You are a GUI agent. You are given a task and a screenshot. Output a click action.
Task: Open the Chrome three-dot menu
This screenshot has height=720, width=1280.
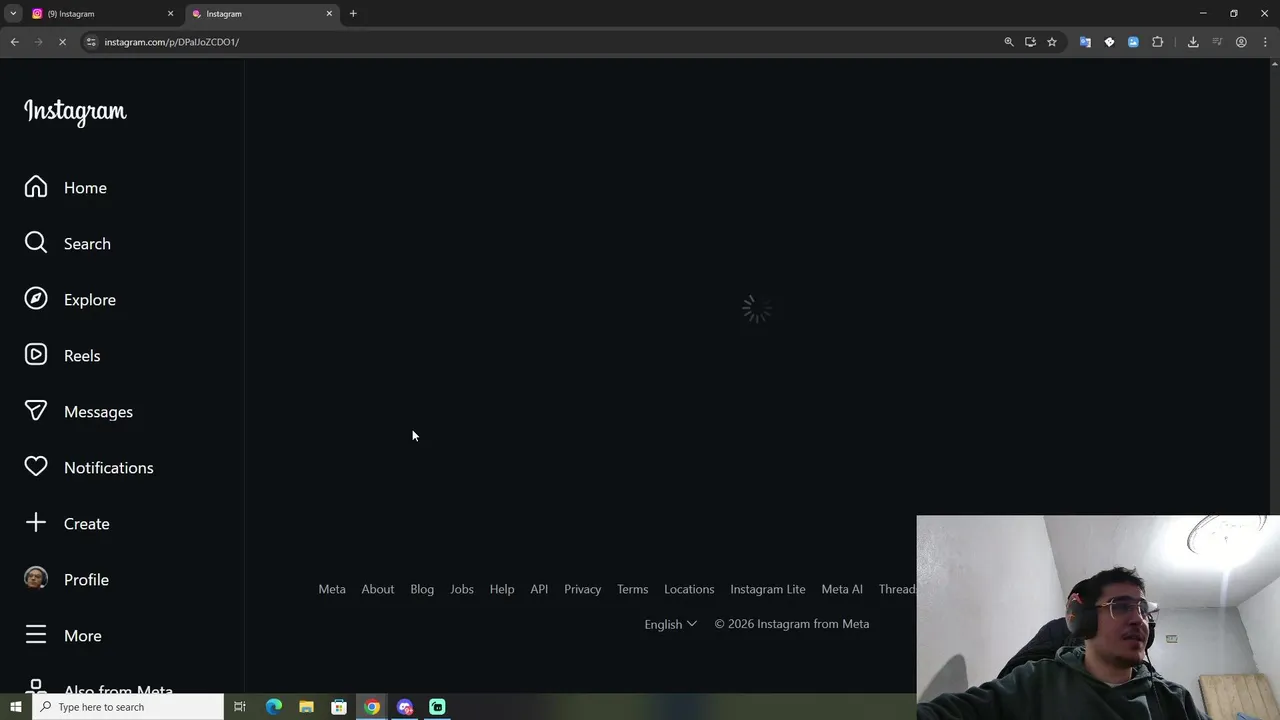click(1266, 42)
